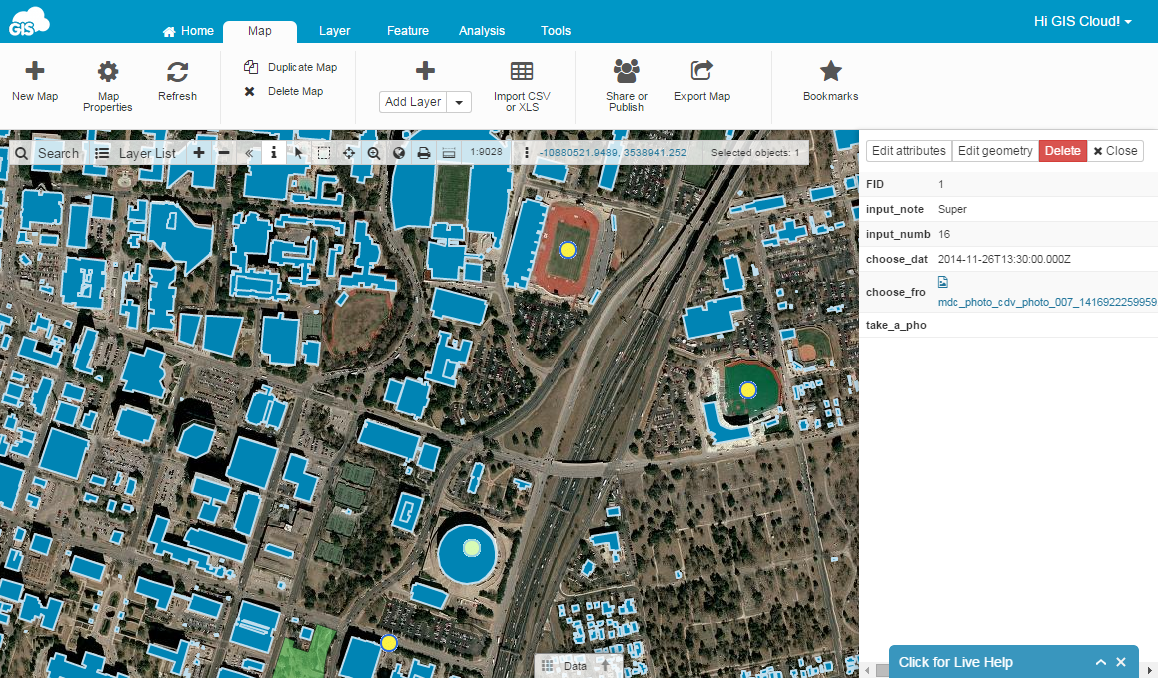
Task: Click Duplicate Map
Action: click(290, 67)
